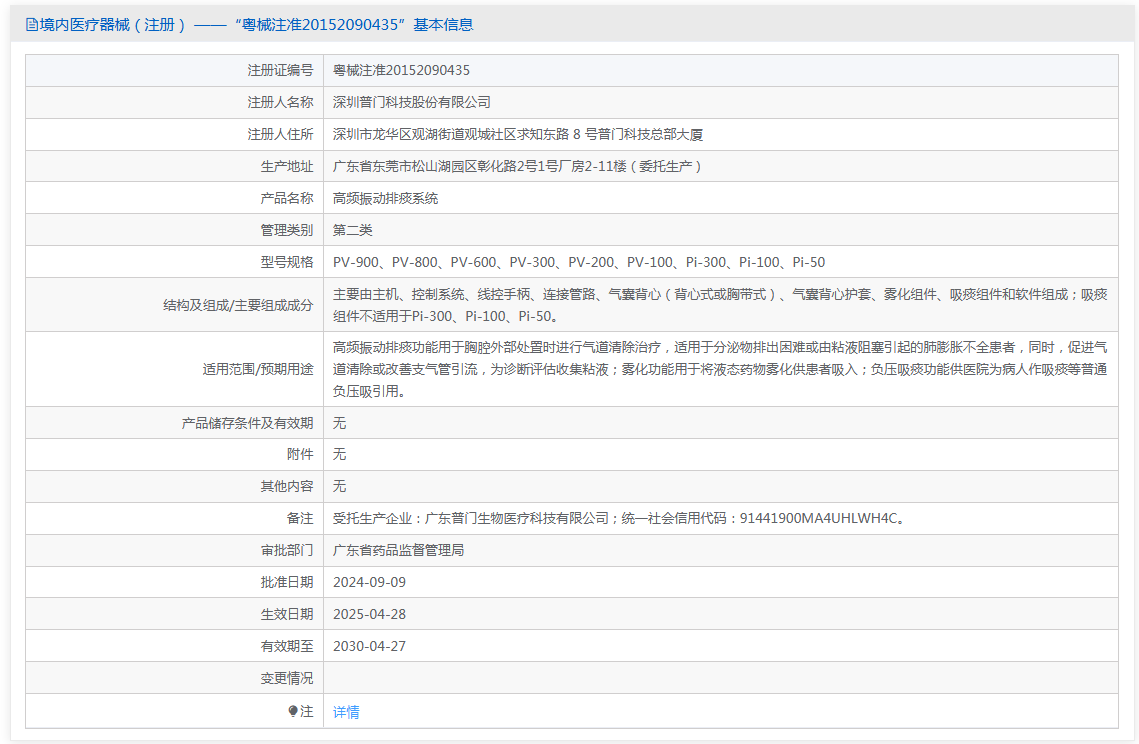The image size is (1139, 744).
Task: Click the empty 变更情况 value cell
Action: click(x=719, y=678)
